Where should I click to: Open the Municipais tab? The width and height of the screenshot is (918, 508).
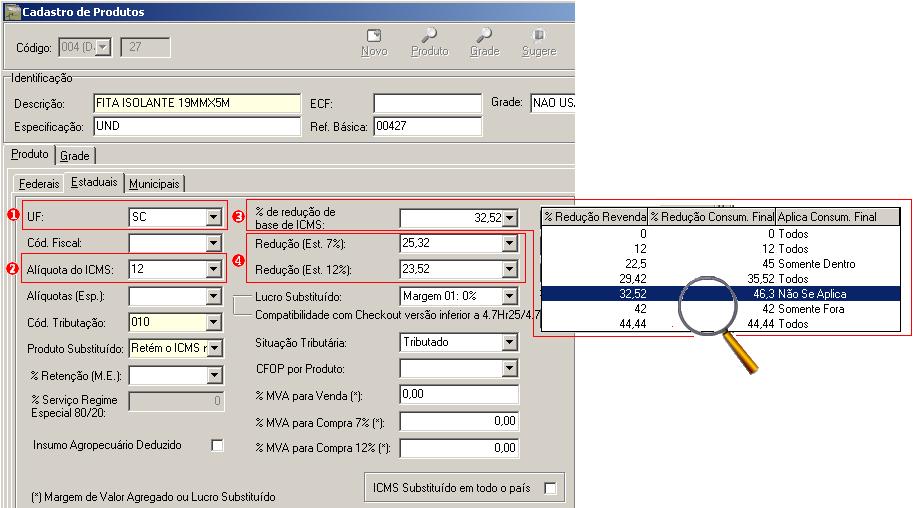(x=155, y=184)
